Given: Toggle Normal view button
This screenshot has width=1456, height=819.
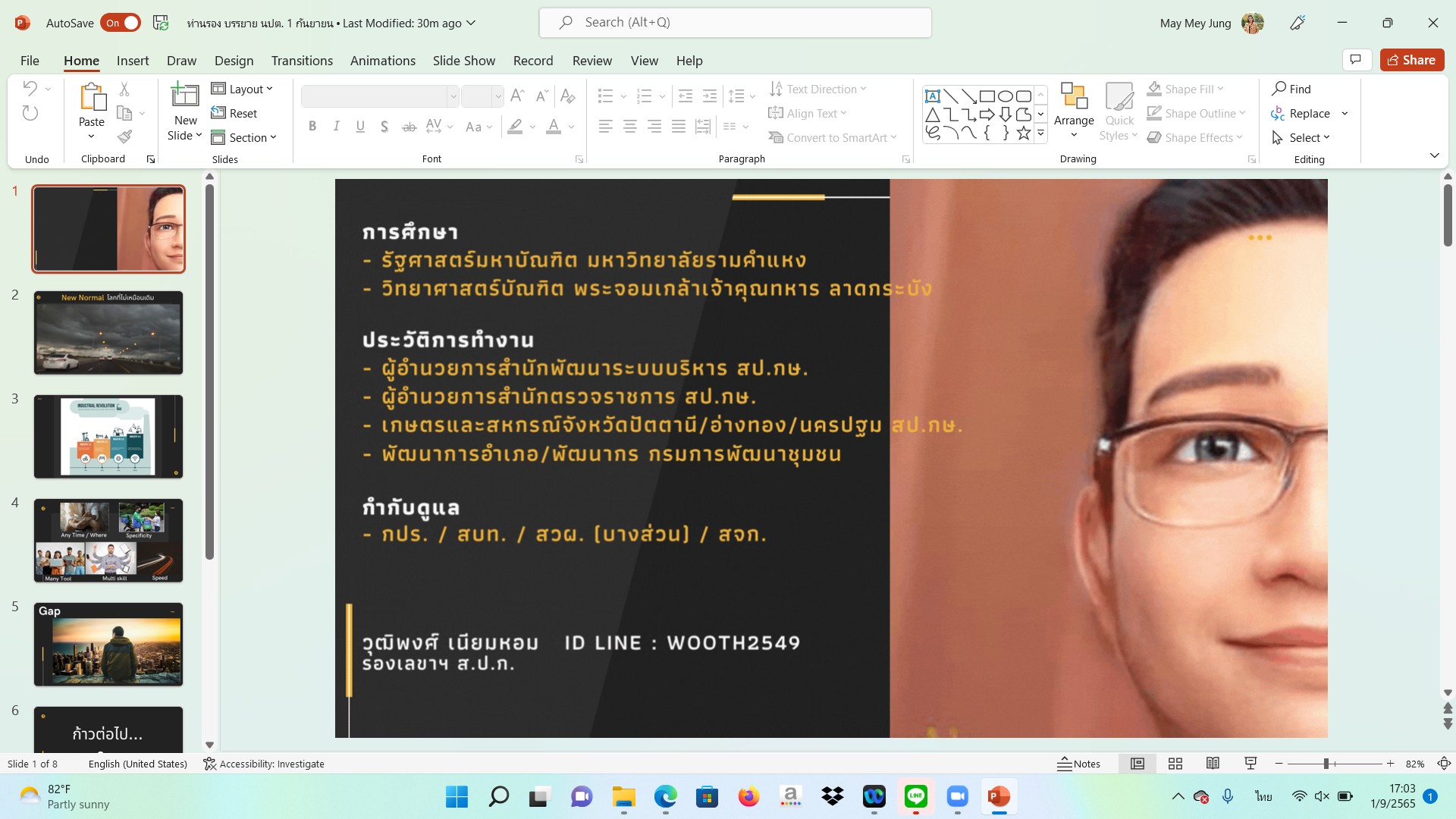Looking at the screenshot, I should click(1137, 764).
